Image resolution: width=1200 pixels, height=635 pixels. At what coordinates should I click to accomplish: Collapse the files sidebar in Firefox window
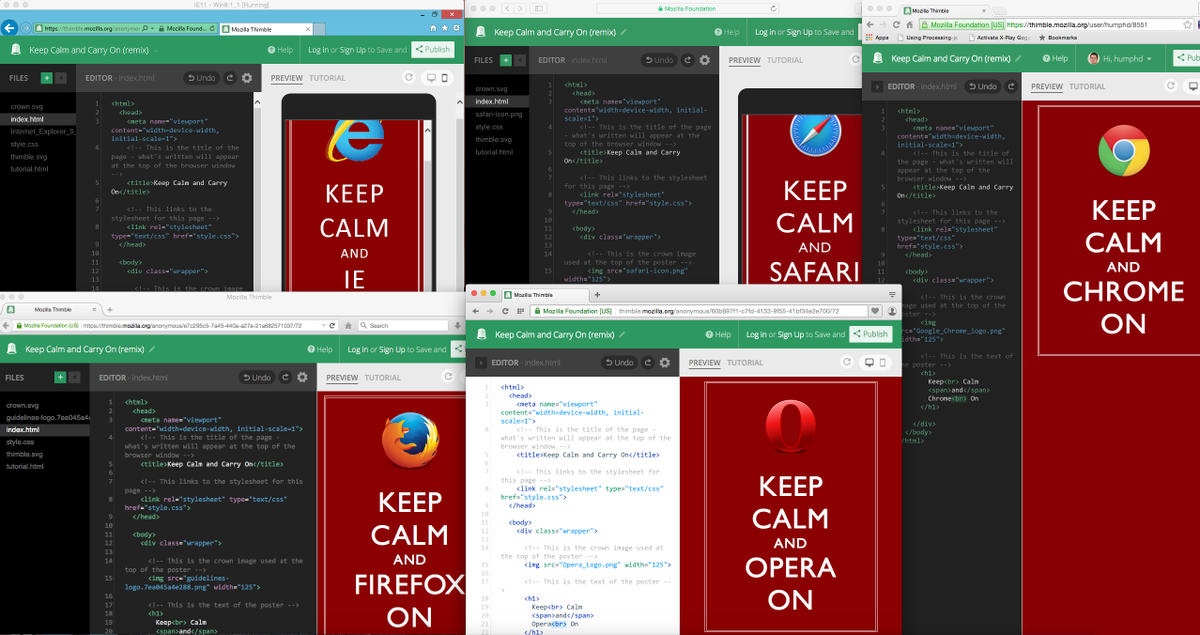point(74,377)
